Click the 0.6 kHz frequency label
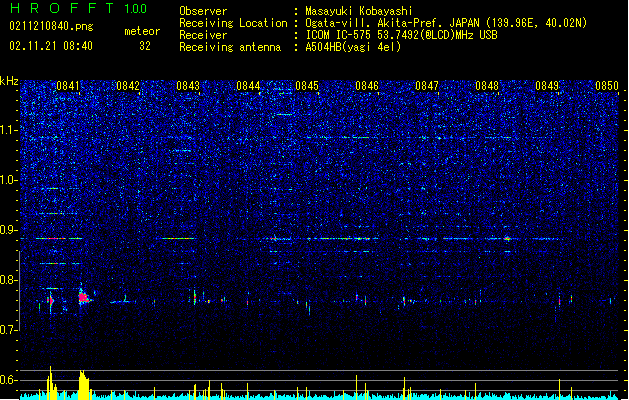 click(8, 380)
